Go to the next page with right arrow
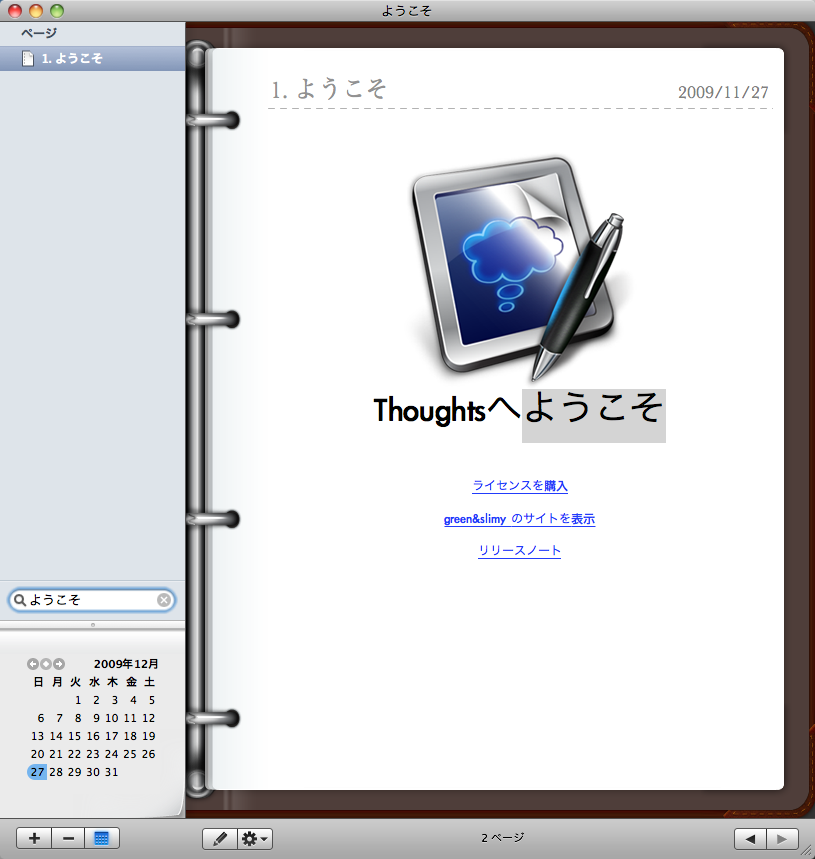Viewport: 815px width, 859px height. 782,838
